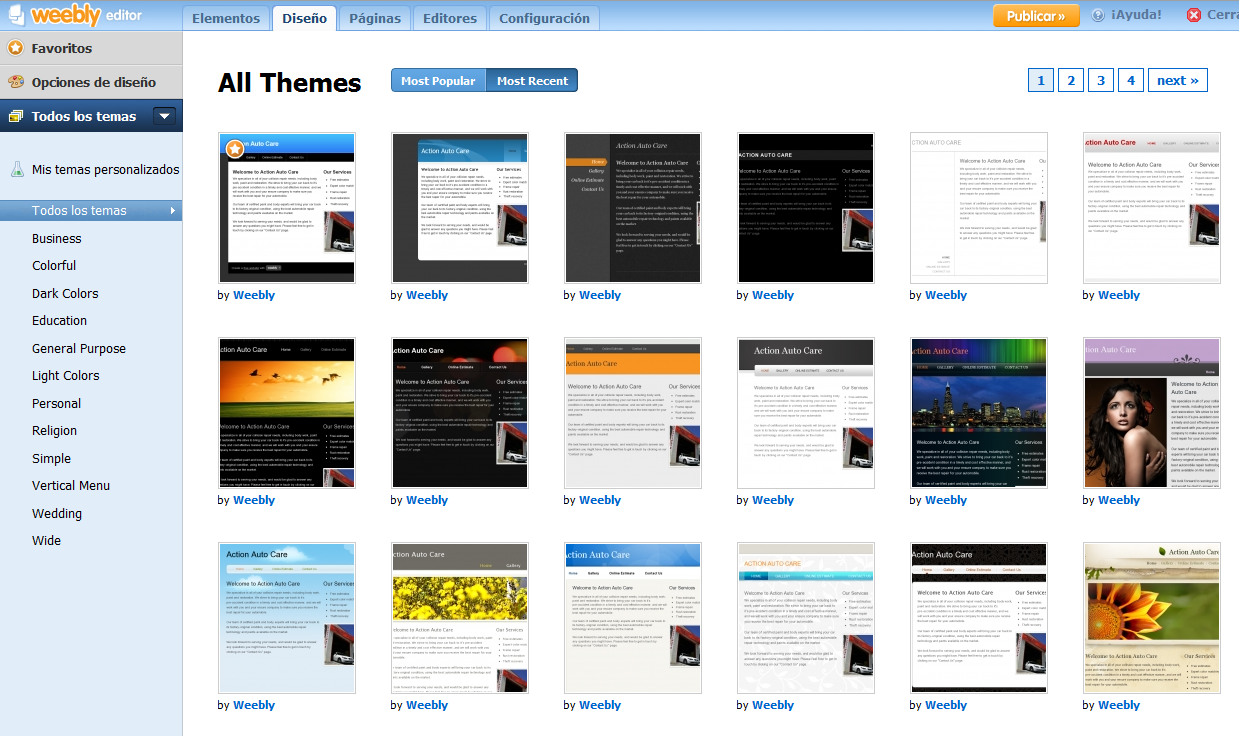Click the Todos los temas sidebar icon

pyautogui.click(x=14, y=115)
